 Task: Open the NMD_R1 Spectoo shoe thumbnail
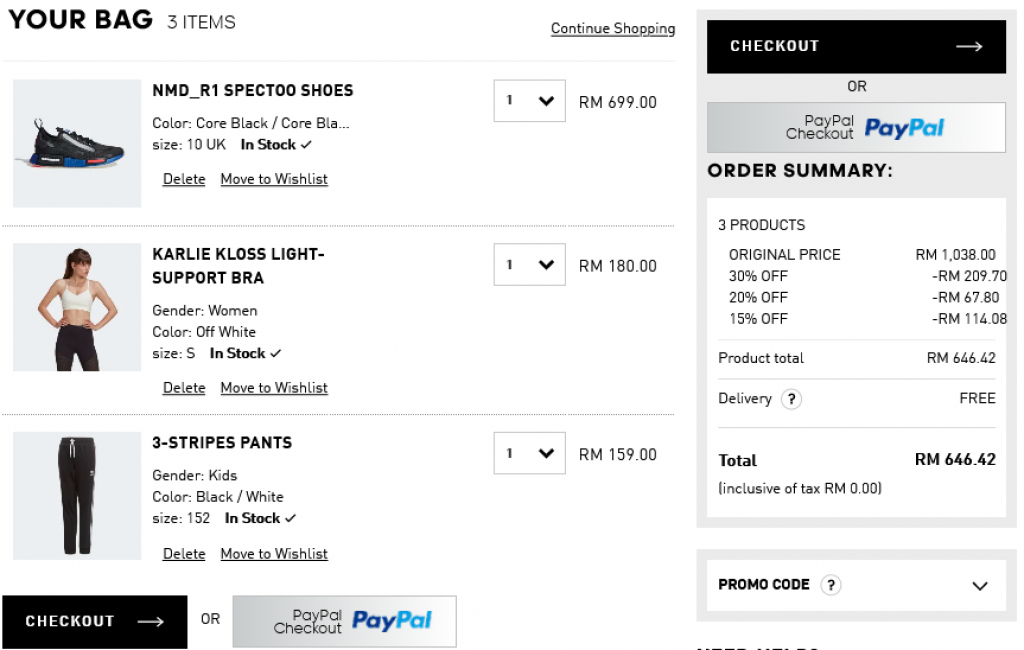click(x=77, y=144)
